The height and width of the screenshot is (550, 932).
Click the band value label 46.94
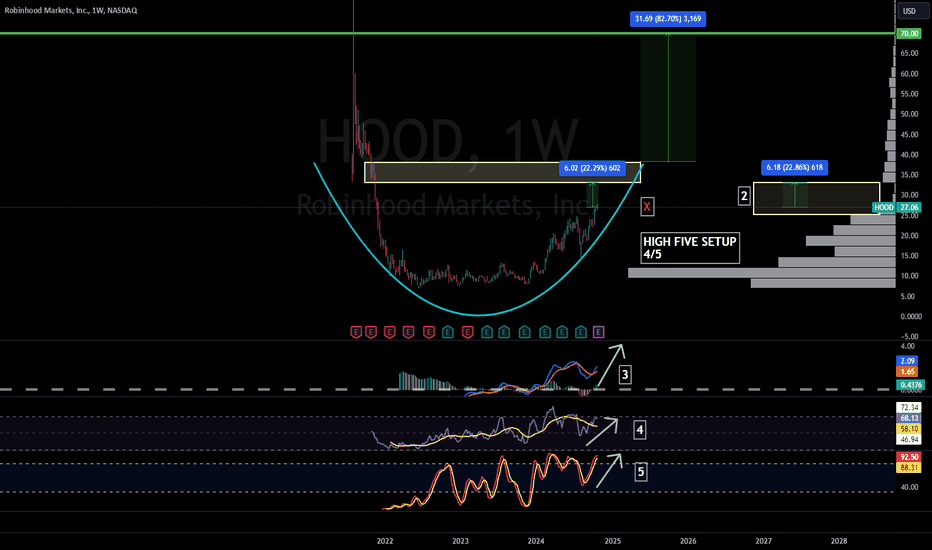909,439
